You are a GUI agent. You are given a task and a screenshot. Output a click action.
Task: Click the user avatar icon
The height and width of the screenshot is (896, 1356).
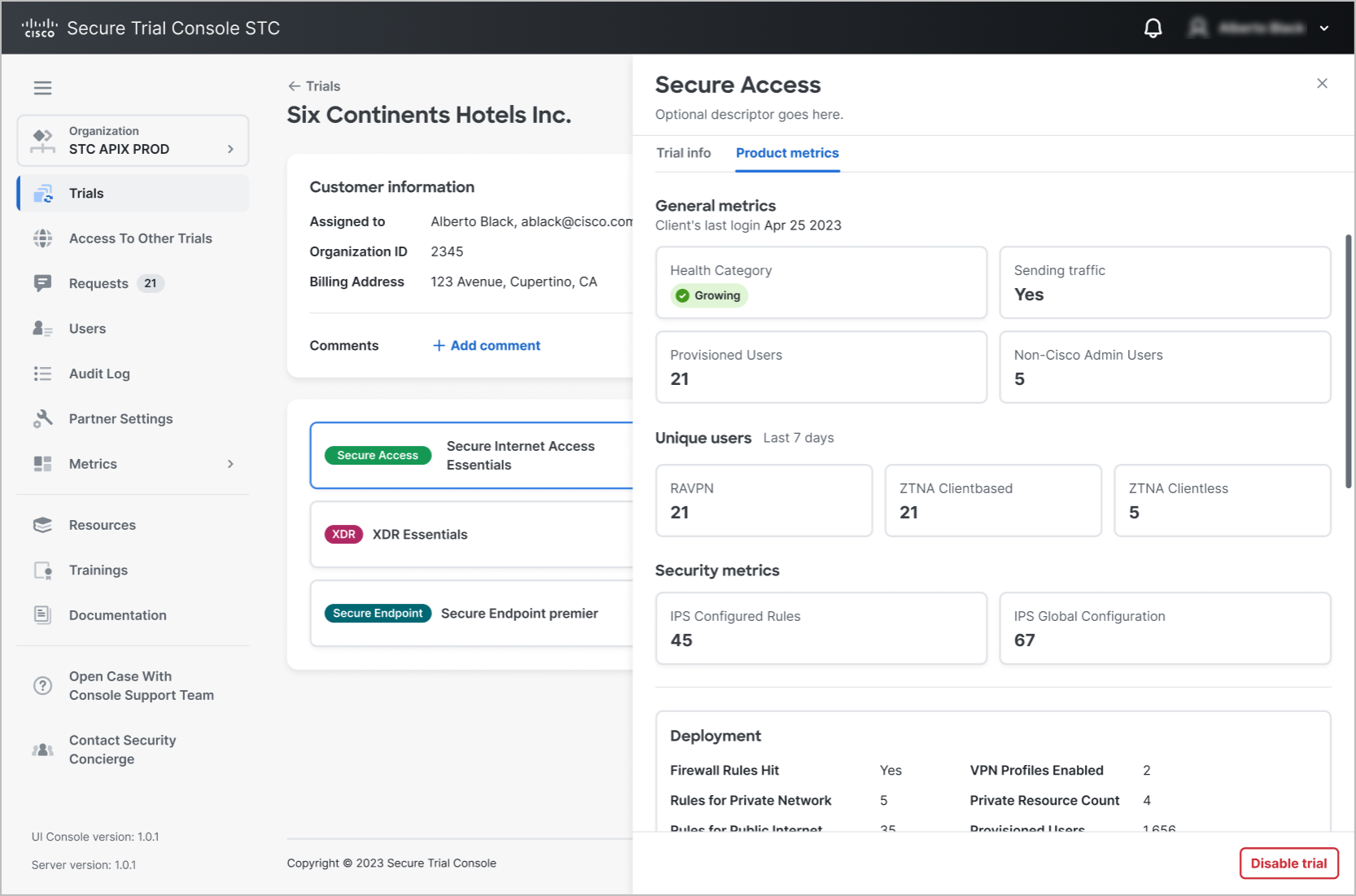1198,28
